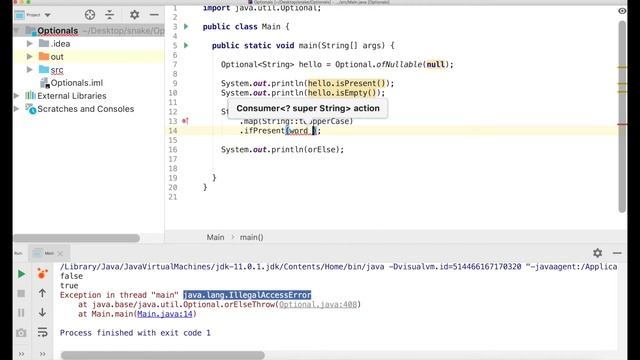This screenshot has height=360, width=640.
Task: Click hello.isEmpty() on line 10
Action: [342, 93]
